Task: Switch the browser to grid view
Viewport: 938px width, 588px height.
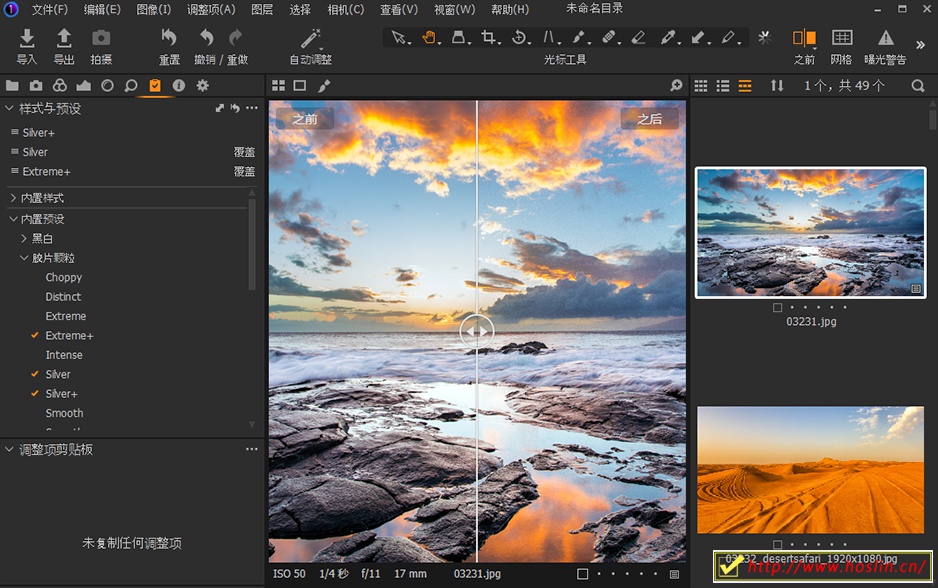Action: point(701,86)
